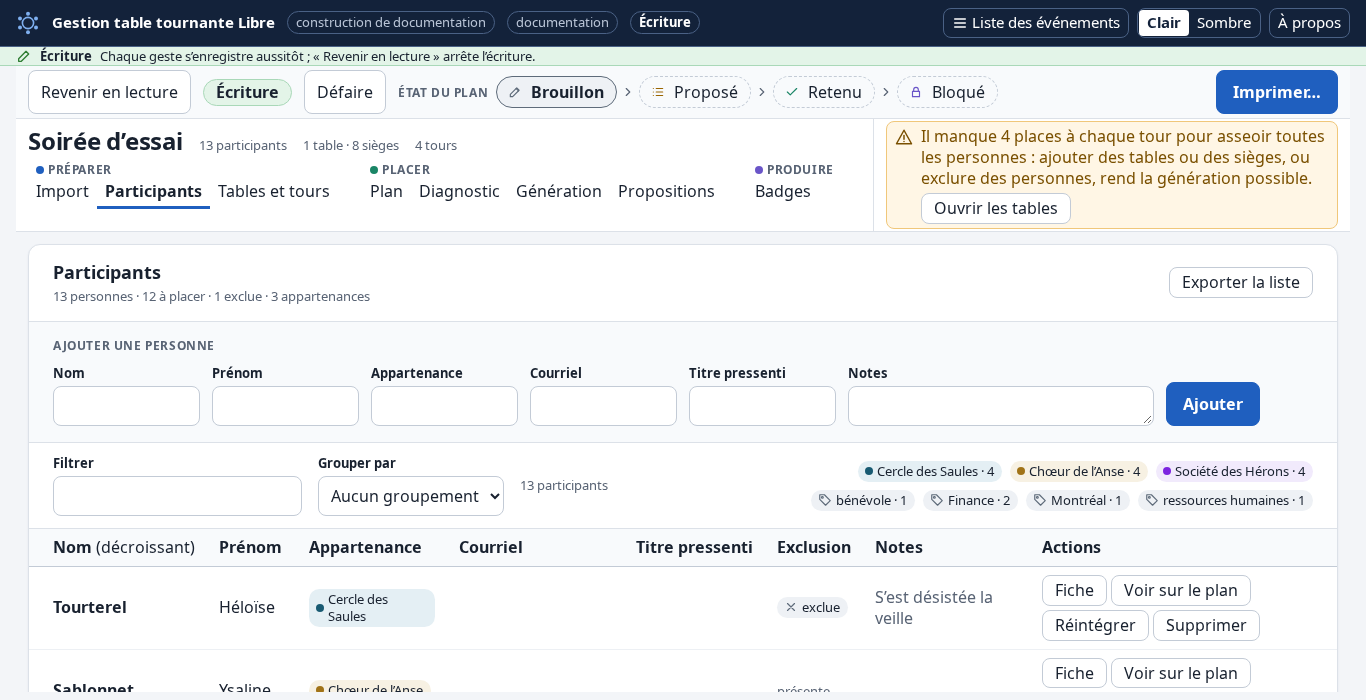The height and width of the screenshot is (700, 1366).
Task: Click the Finance tag chip
Action: (x=970, y=500)
